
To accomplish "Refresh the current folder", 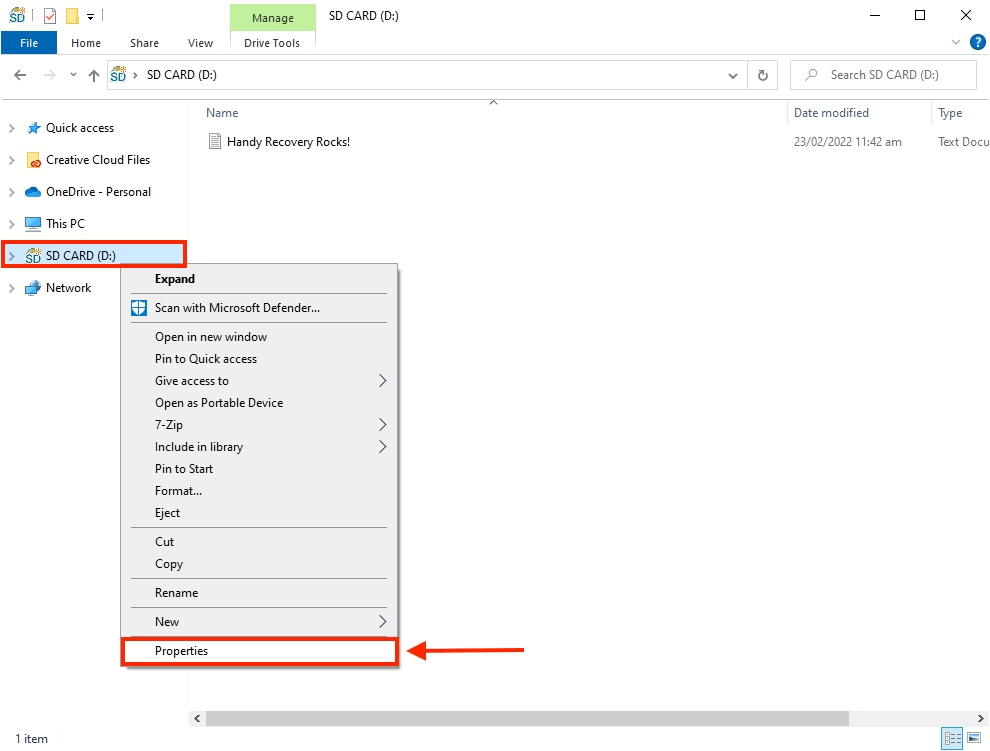I will pyautogui.click(x=763, y=75).
